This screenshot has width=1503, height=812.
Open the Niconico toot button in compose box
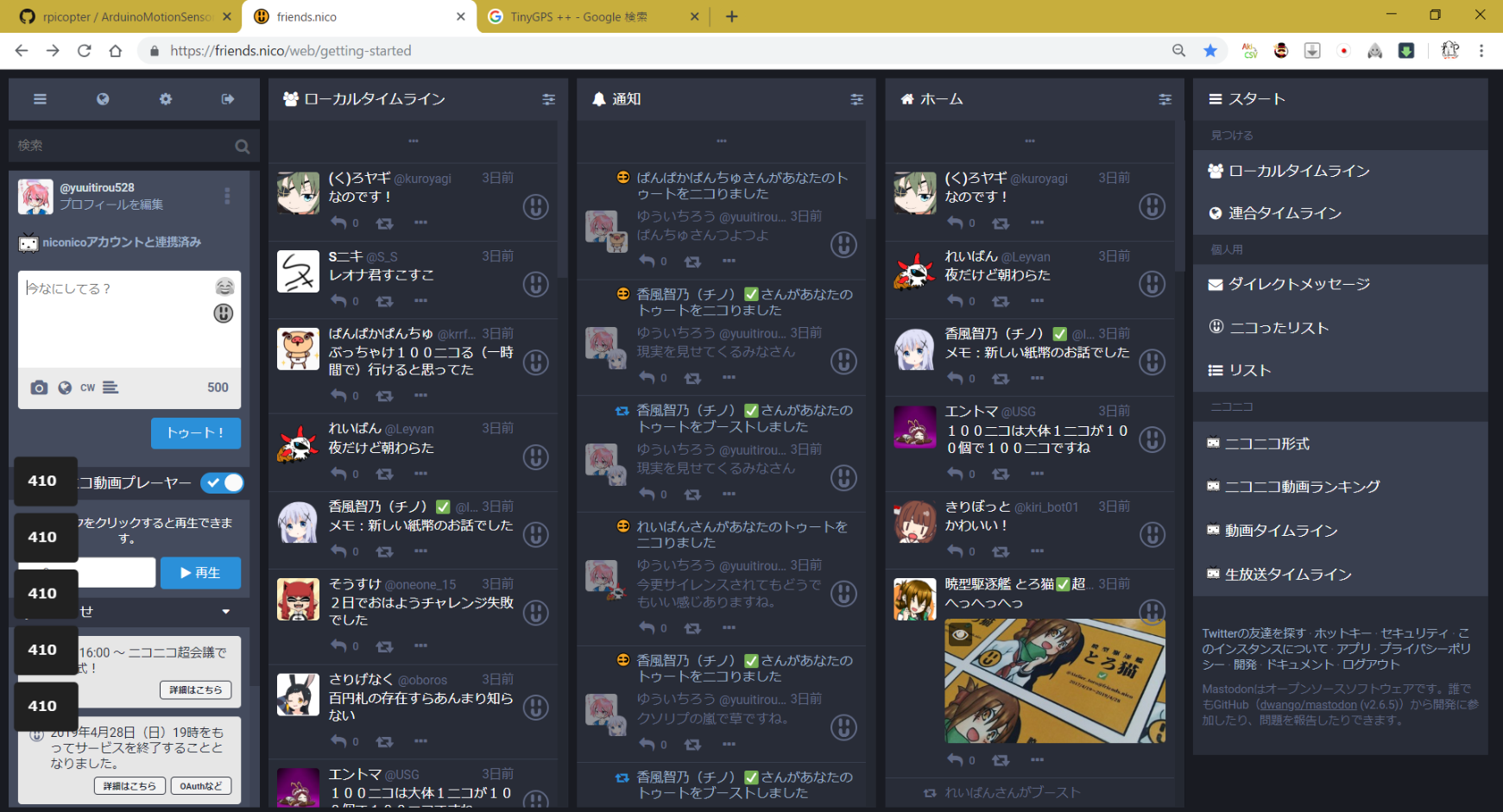coord(224,313)
